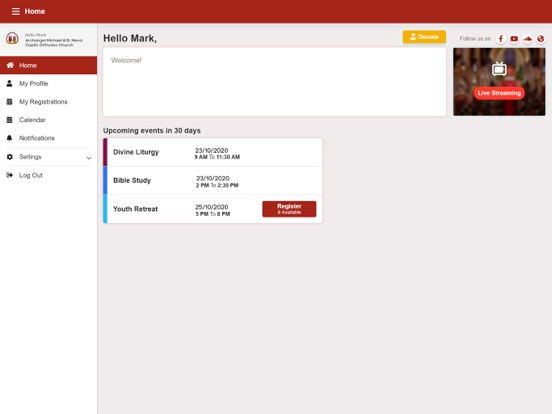Open the Facebook page icon

pos(501,39)
